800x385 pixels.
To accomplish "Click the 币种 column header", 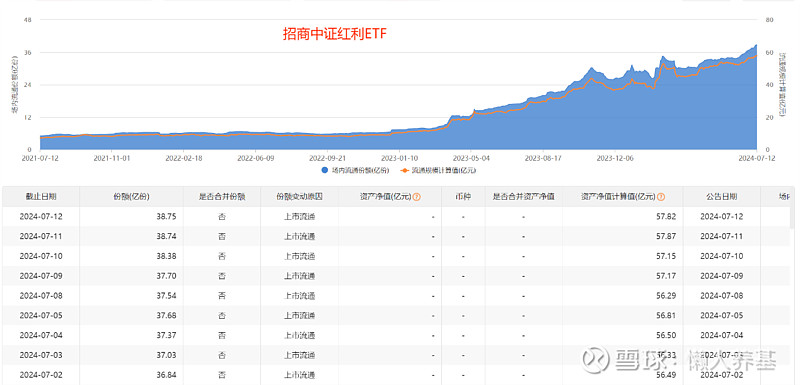I will 463,197.
